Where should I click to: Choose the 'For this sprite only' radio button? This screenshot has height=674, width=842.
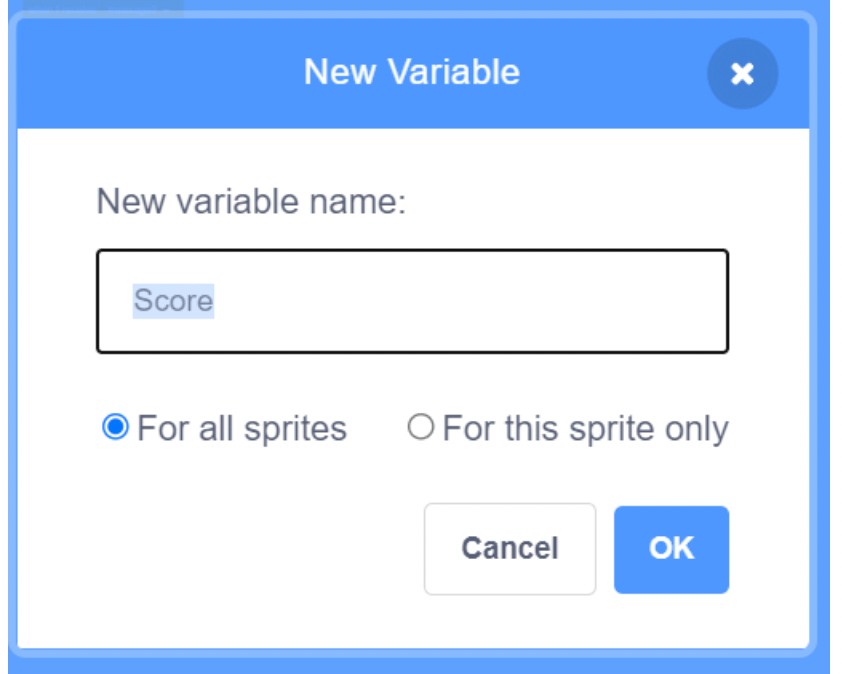(421, 428)
